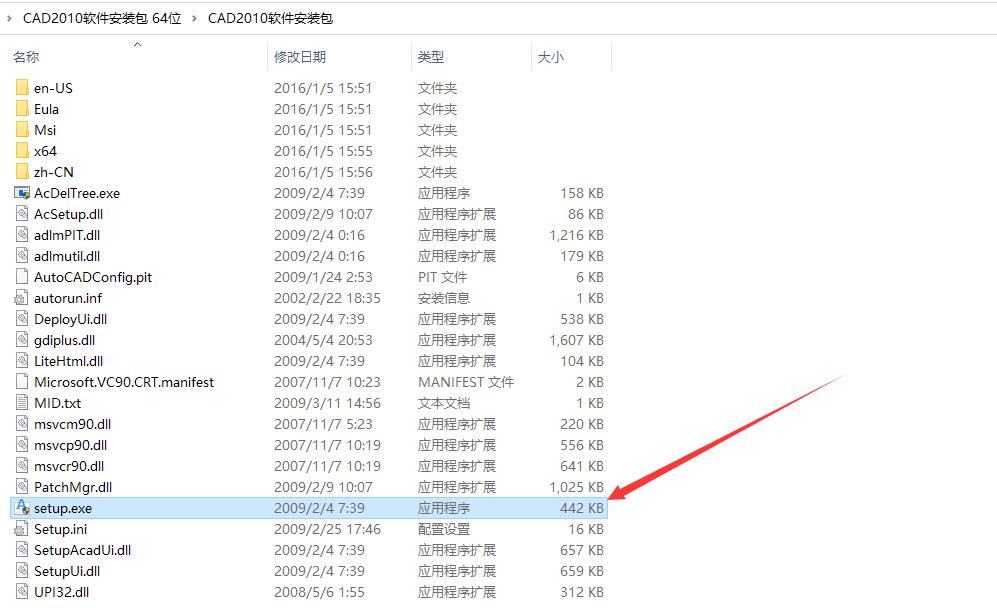The width and height of the screenshot is (997, 608).
Task: Click the SetupAcadUi.dll file icon
Action: click(x=22, y=549)
